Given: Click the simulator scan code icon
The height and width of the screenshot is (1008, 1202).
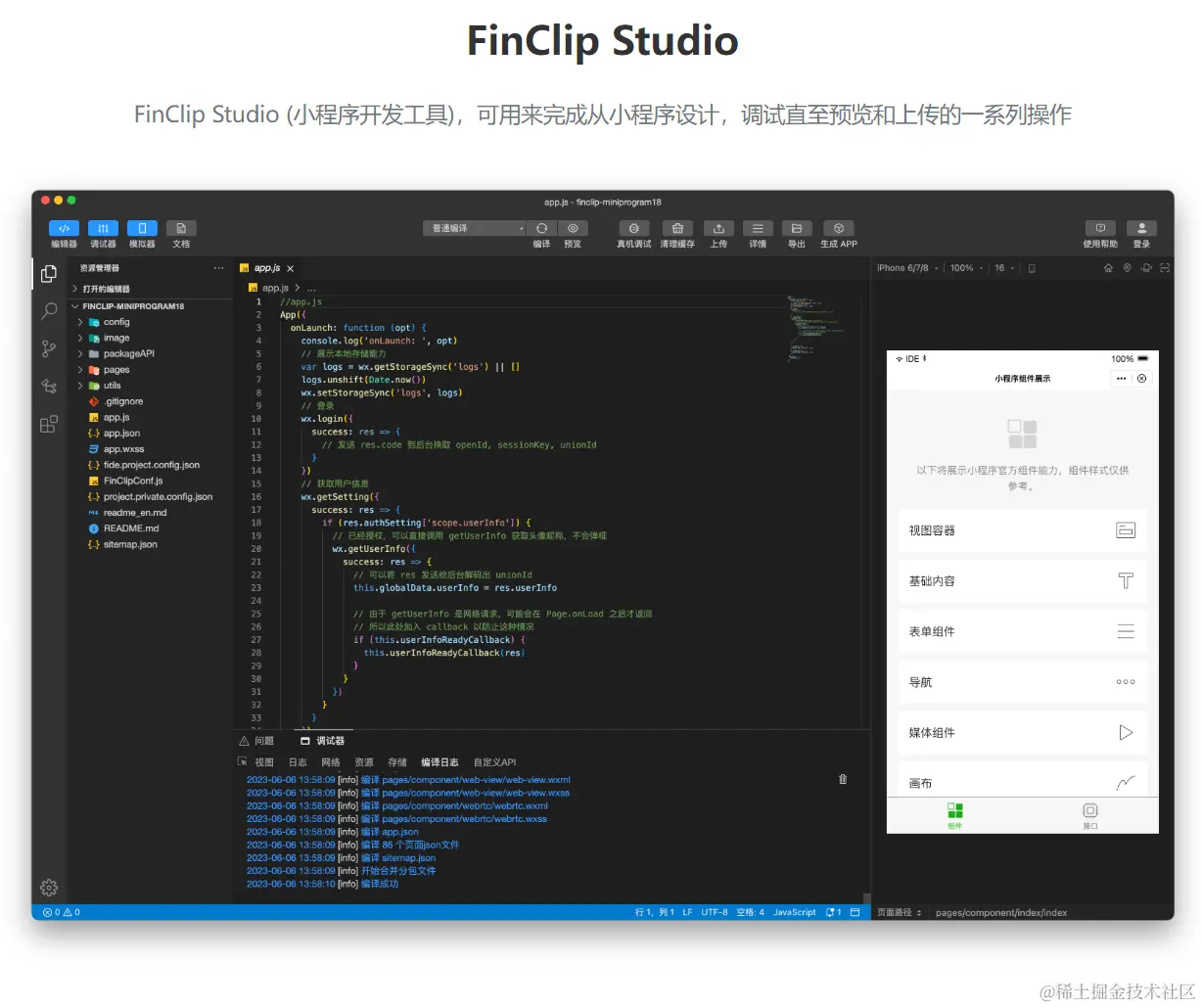Looking at the screenshot, I should coord(1165,268).
